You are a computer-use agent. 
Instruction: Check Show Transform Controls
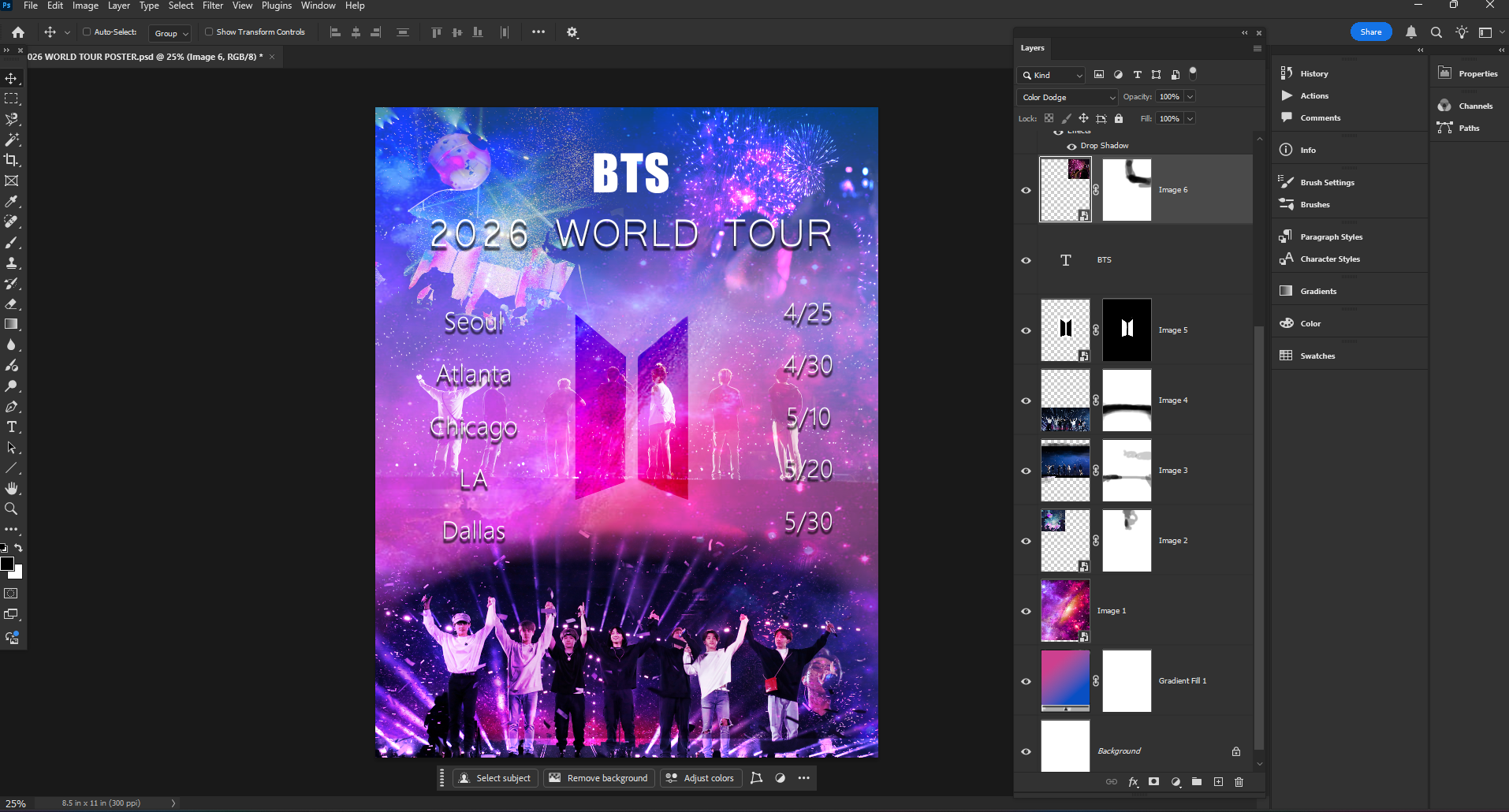pos(209,32)
